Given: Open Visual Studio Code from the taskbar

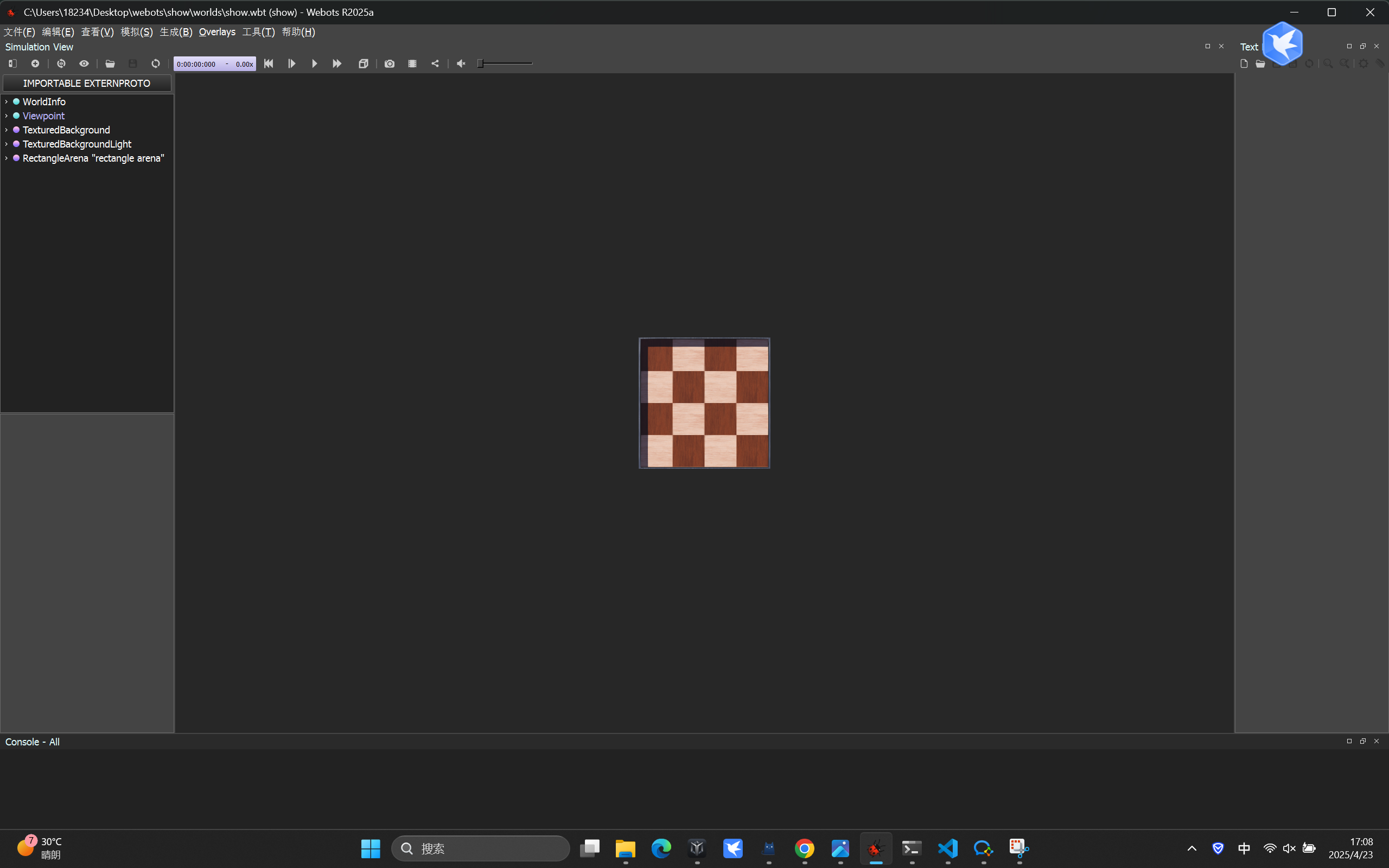Looking at the screenshot, I should [x=948, y=848].
